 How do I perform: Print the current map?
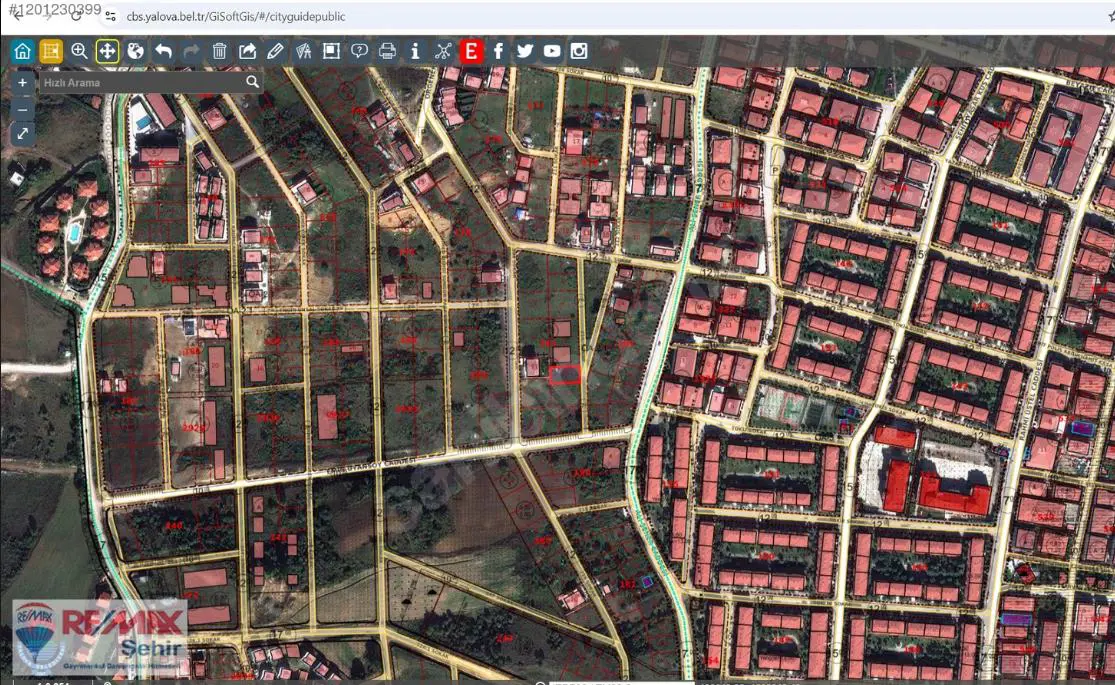point(388,51)
